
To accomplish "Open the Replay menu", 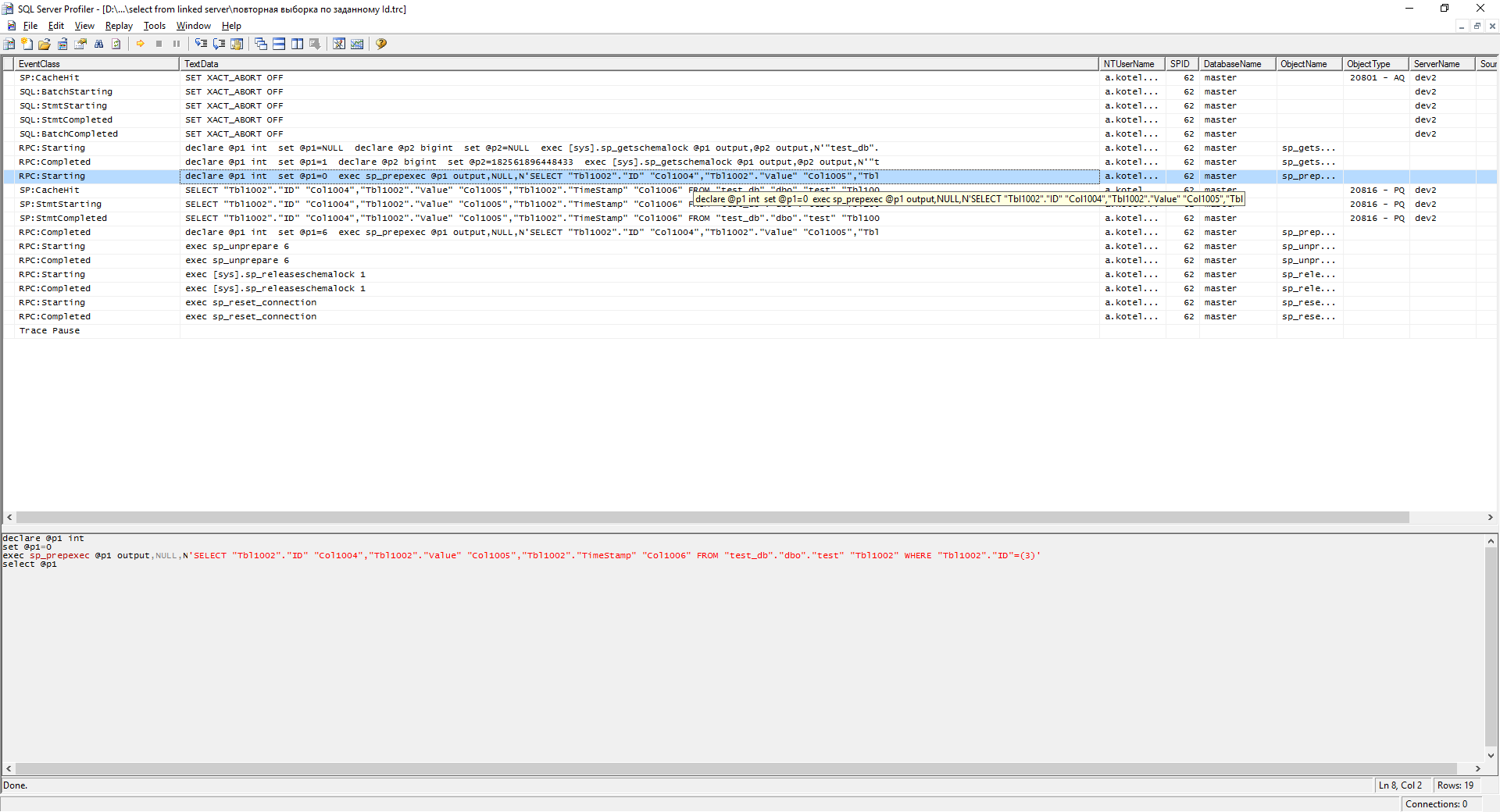I will tap(119, 26).
